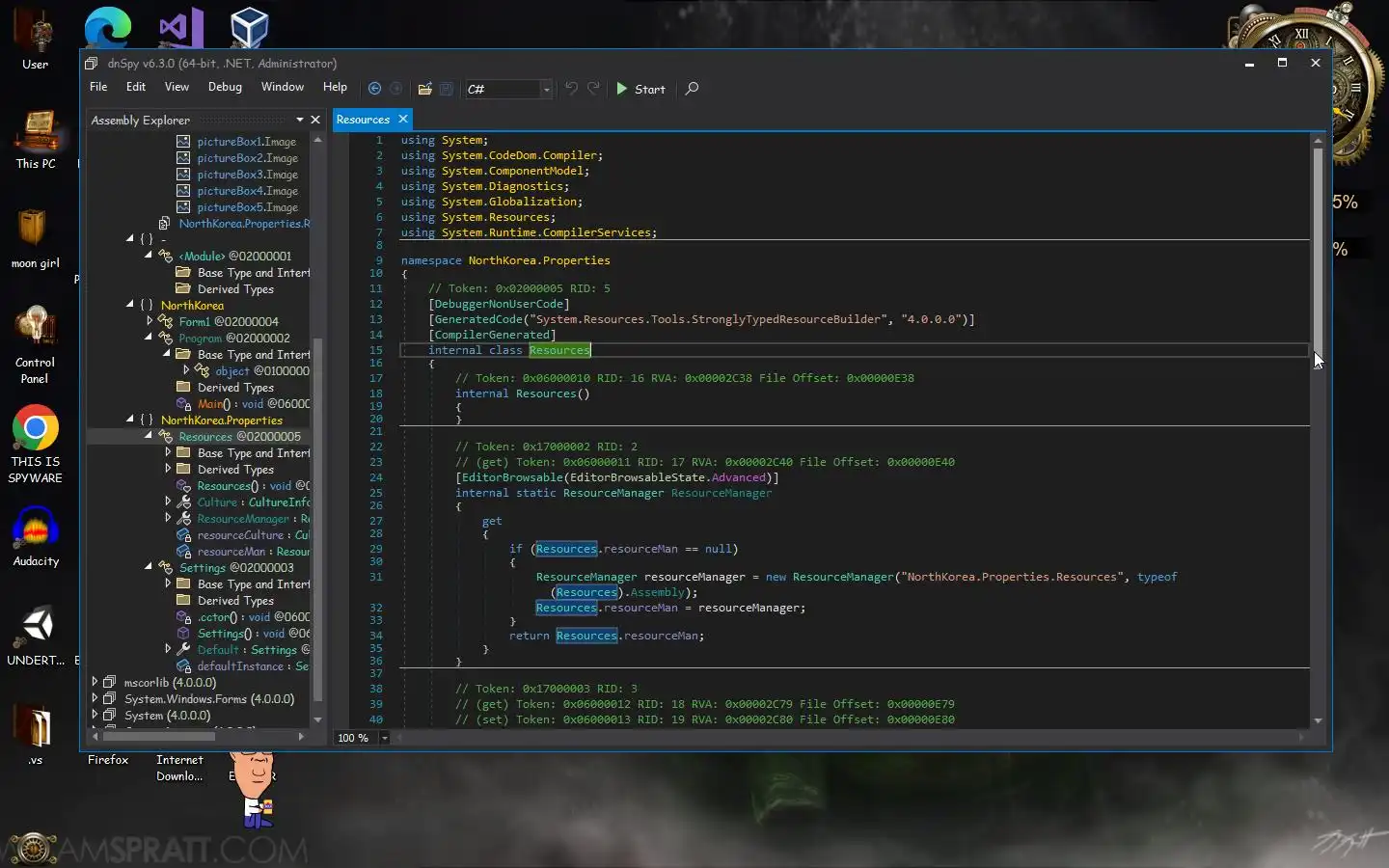The image size is (1389, 868).
Task: Open the C# language dropdown in toolbar
Action: (546, 89)
